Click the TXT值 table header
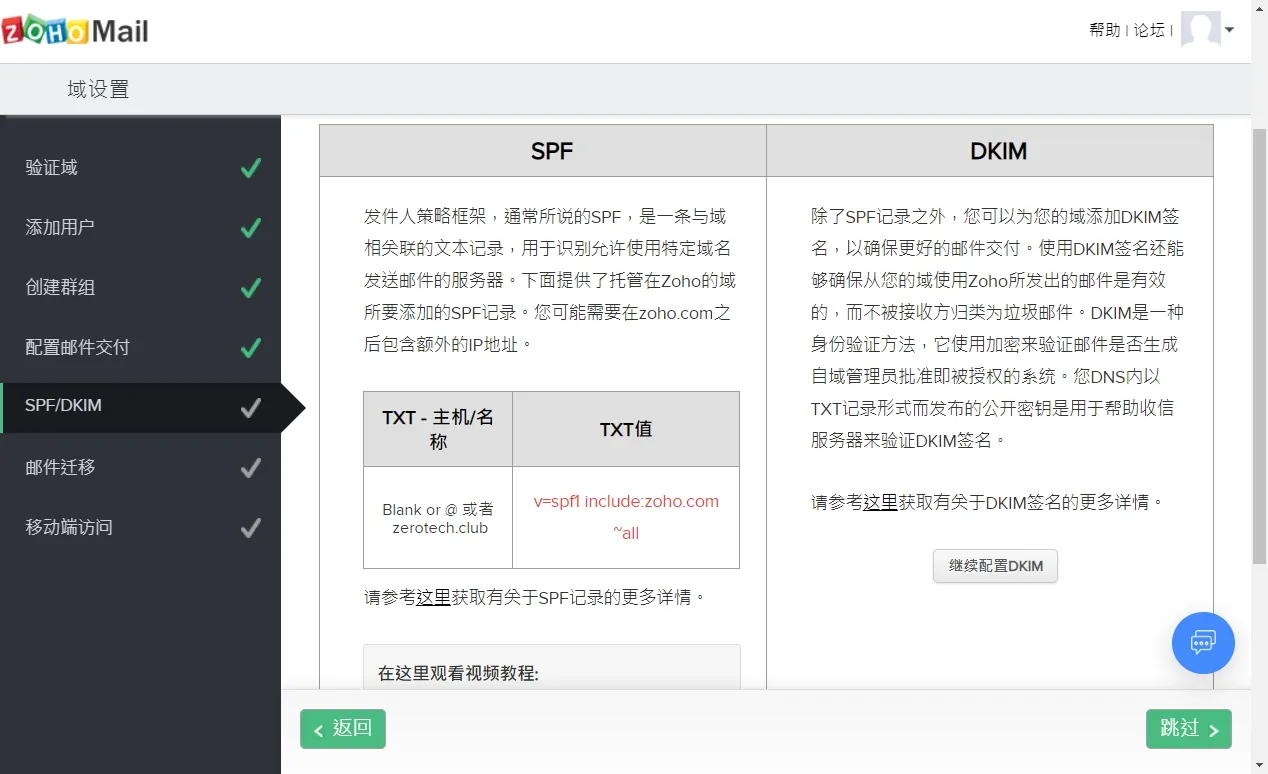Screen dimensions: 1268x774 pyautogui.click(x=626, y=429)
